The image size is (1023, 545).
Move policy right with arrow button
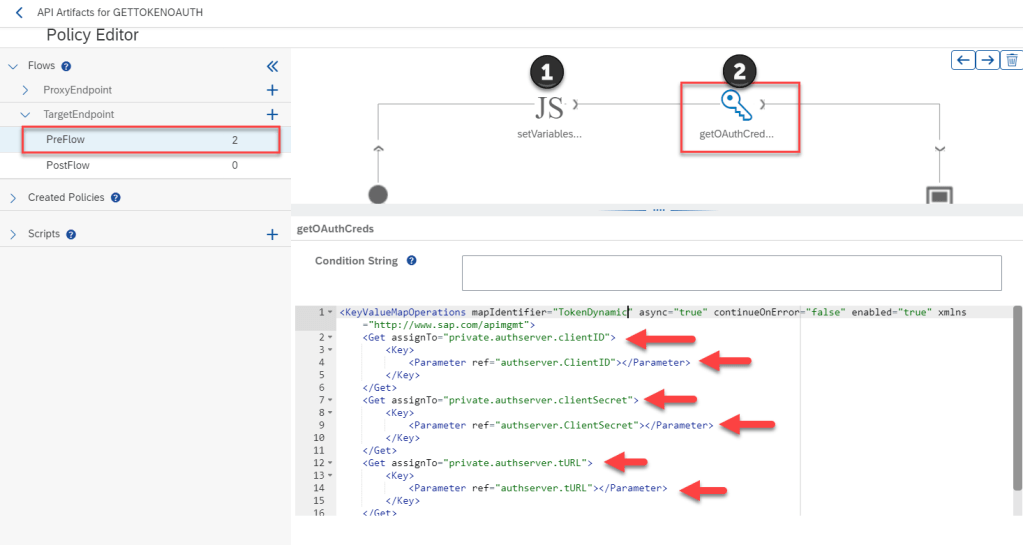coord(987,60)
